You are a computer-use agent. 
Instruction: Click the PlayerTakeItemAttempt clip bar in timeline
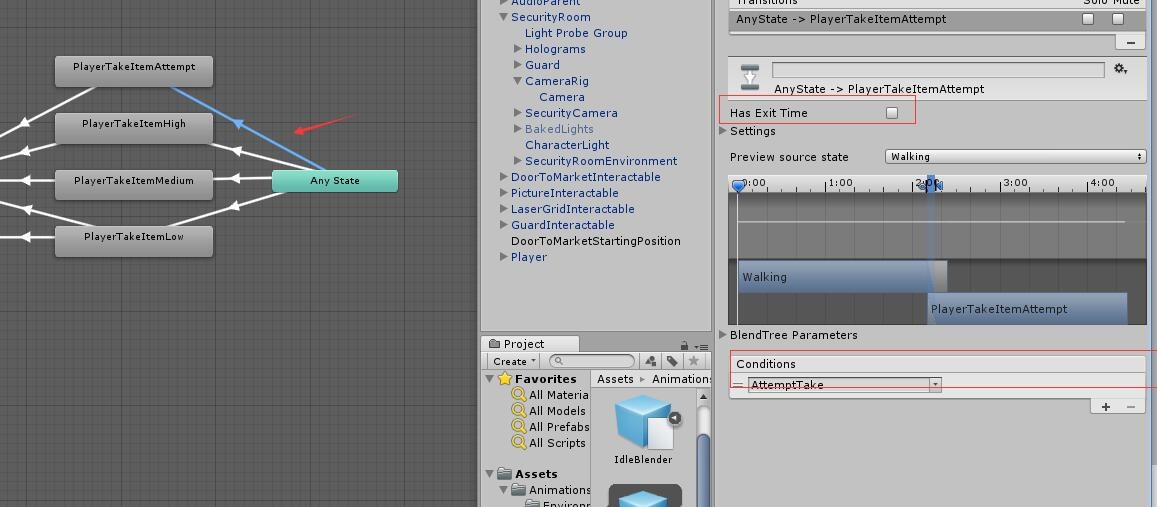pyautogui.click(x=1027, y=308)
